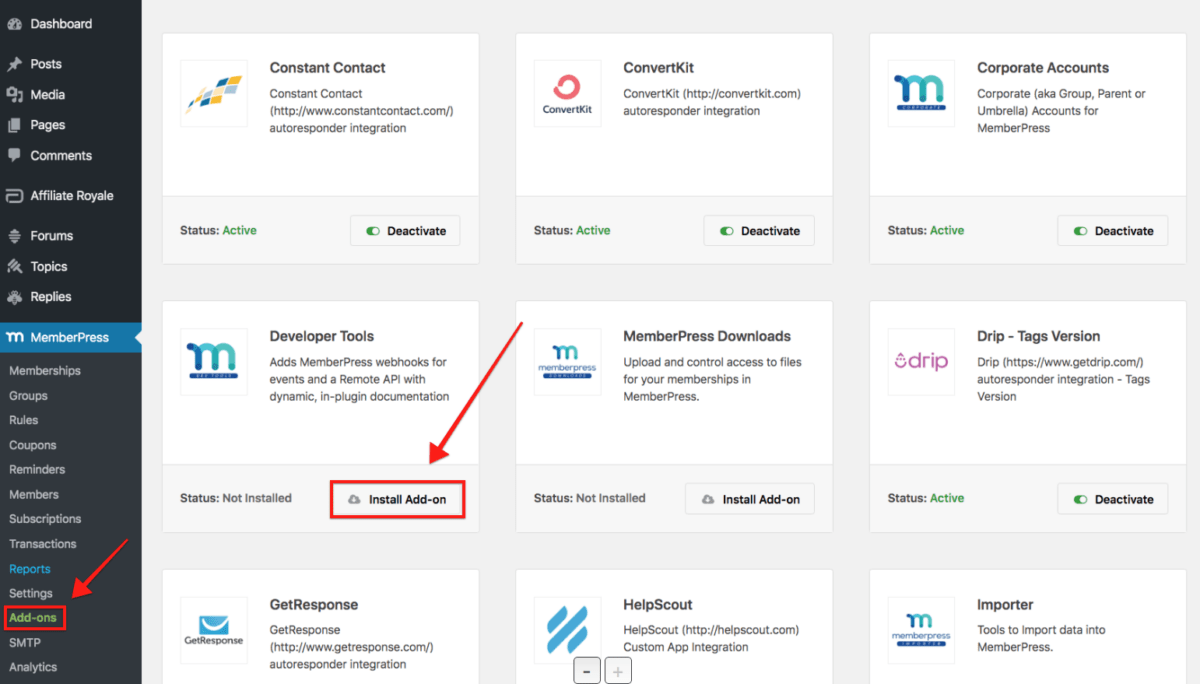Expand the MemberPress sidebar menu

(x=70, y=337)
